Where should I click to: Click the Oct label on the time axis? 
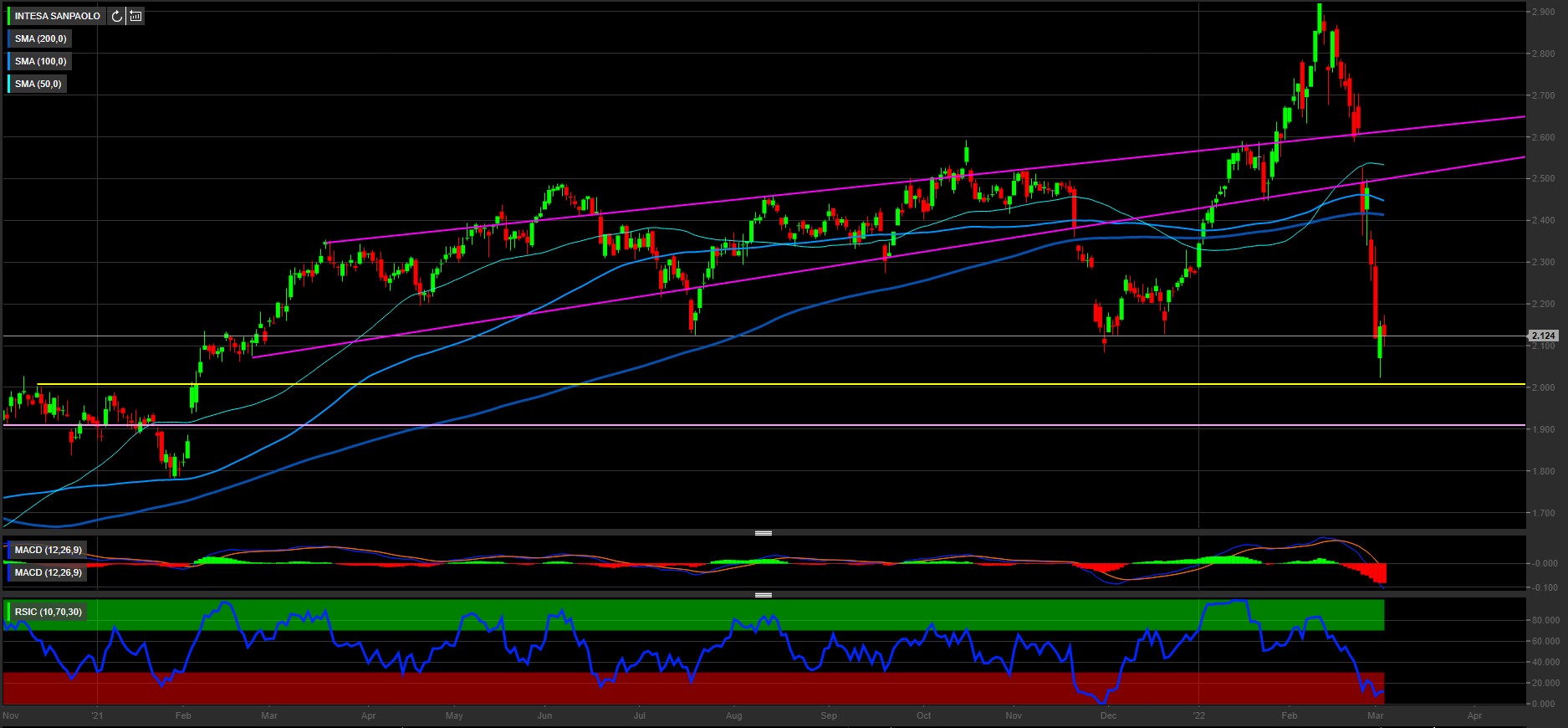point(923,715)
